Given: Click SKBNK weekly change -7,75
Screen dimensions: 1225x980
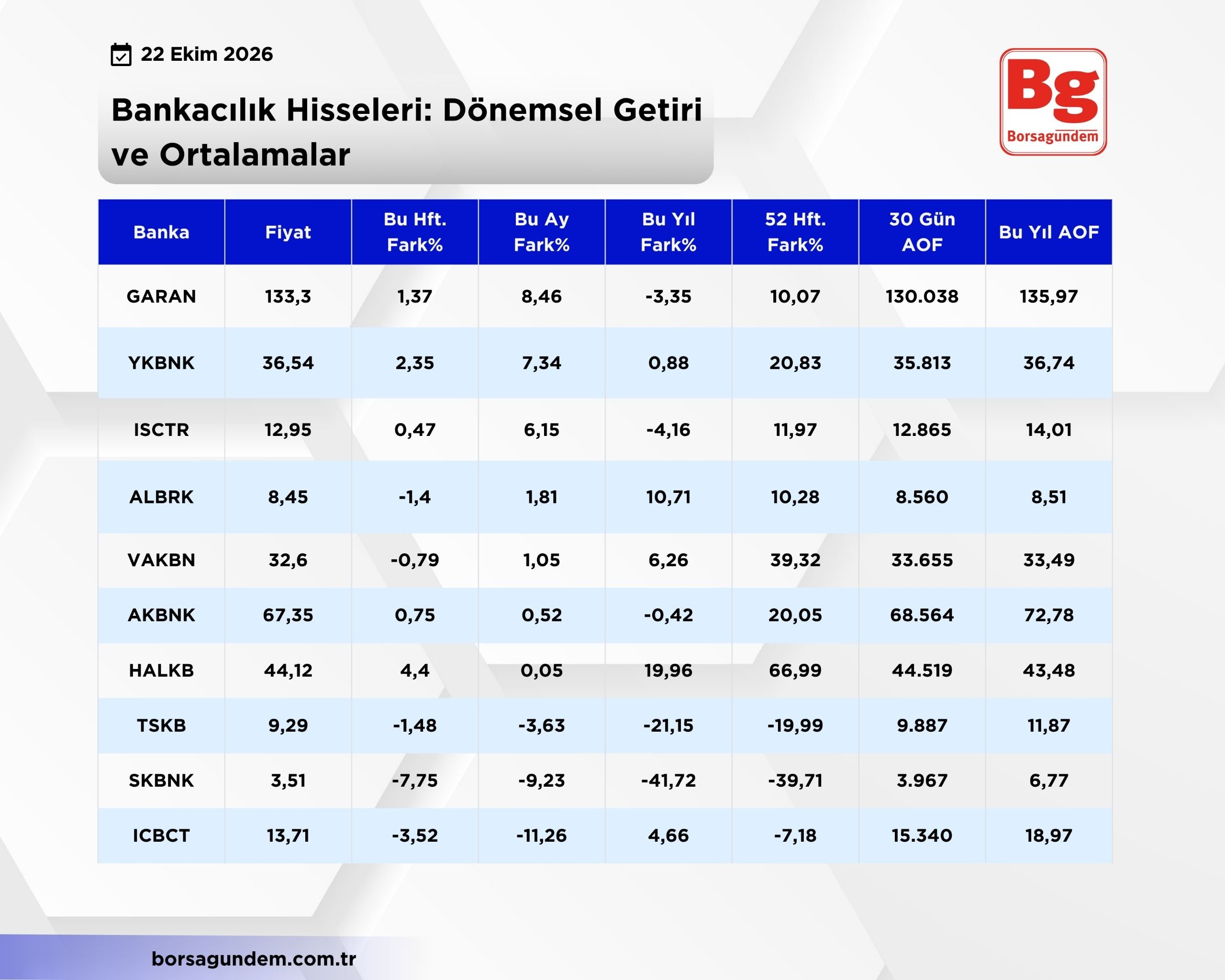Looking at the screenshot, I should point(415,780).
